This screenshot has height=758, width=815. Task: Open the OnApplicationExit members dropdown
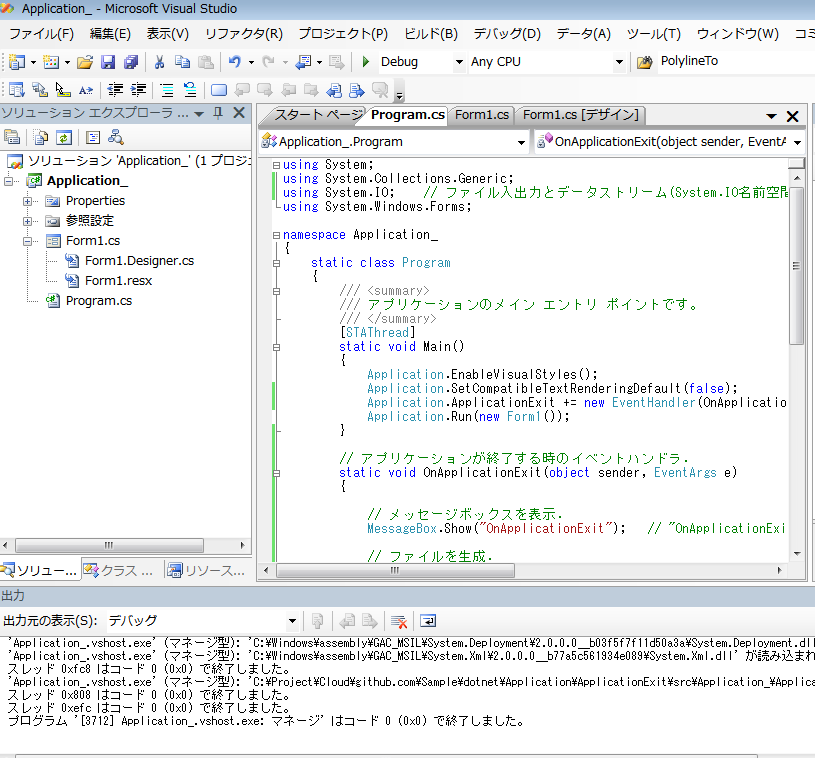click(798, 142)
